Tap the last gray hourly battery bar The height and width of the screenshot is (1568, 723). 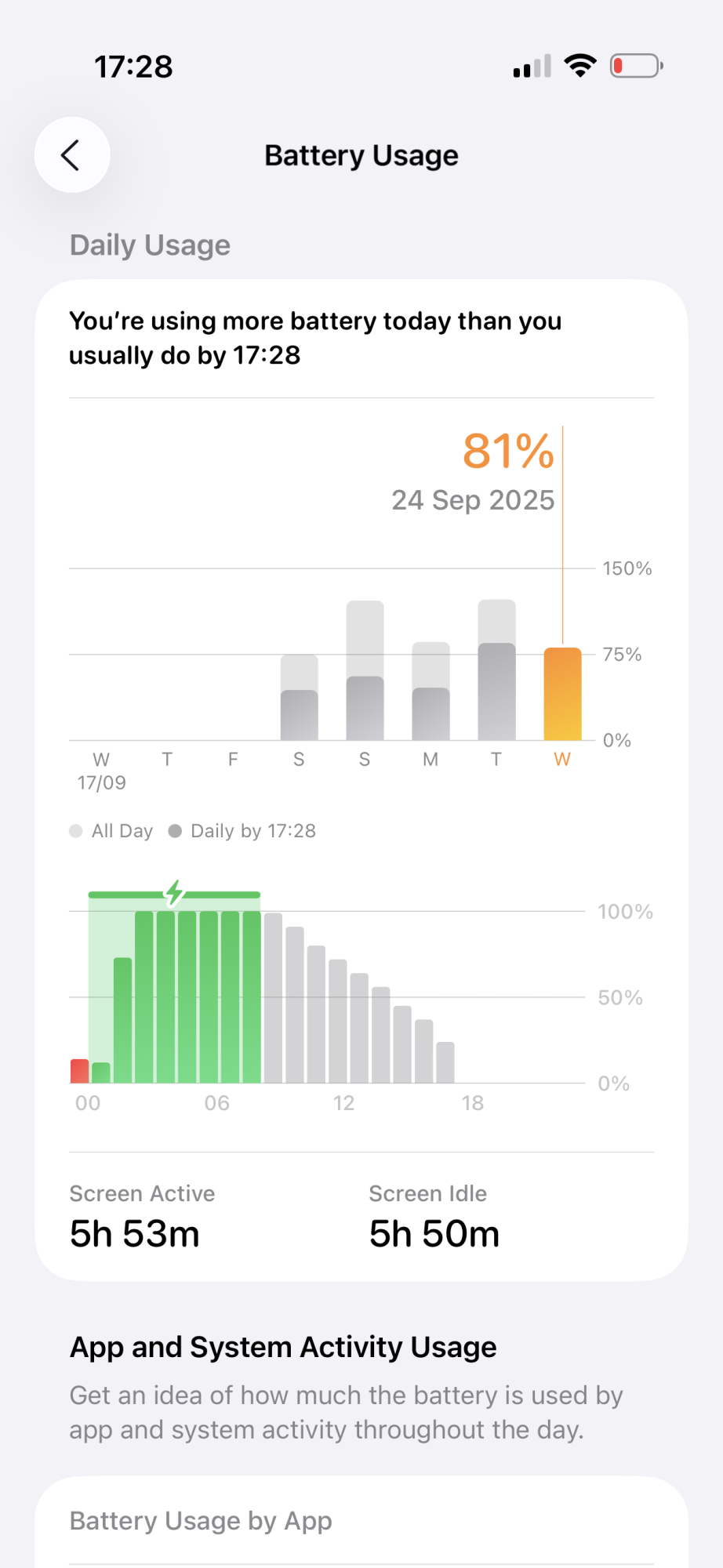pyautogui.click(x=445, y=1062)
